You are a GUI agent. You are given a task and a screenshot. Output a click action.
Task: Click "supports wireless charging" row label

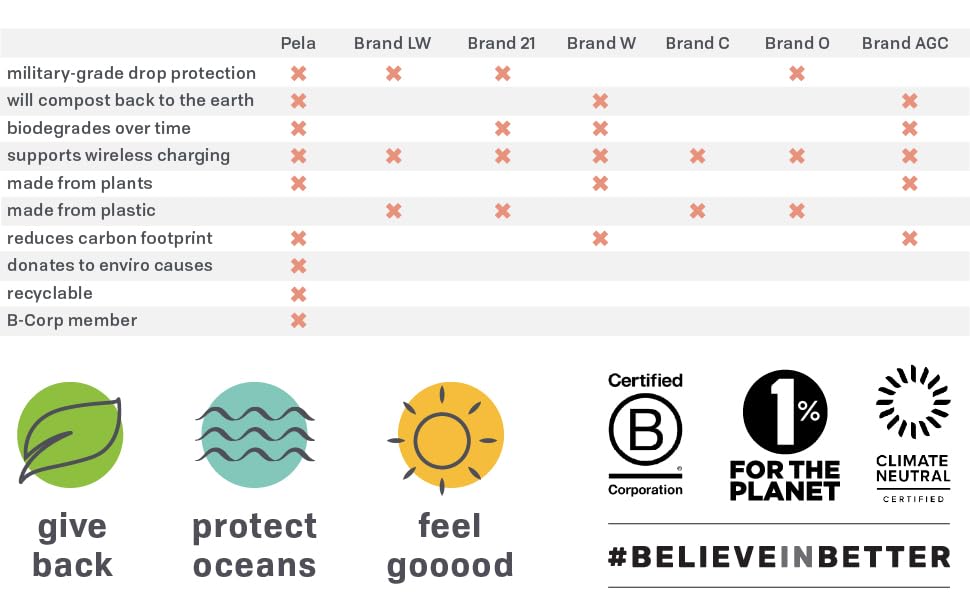118,156
